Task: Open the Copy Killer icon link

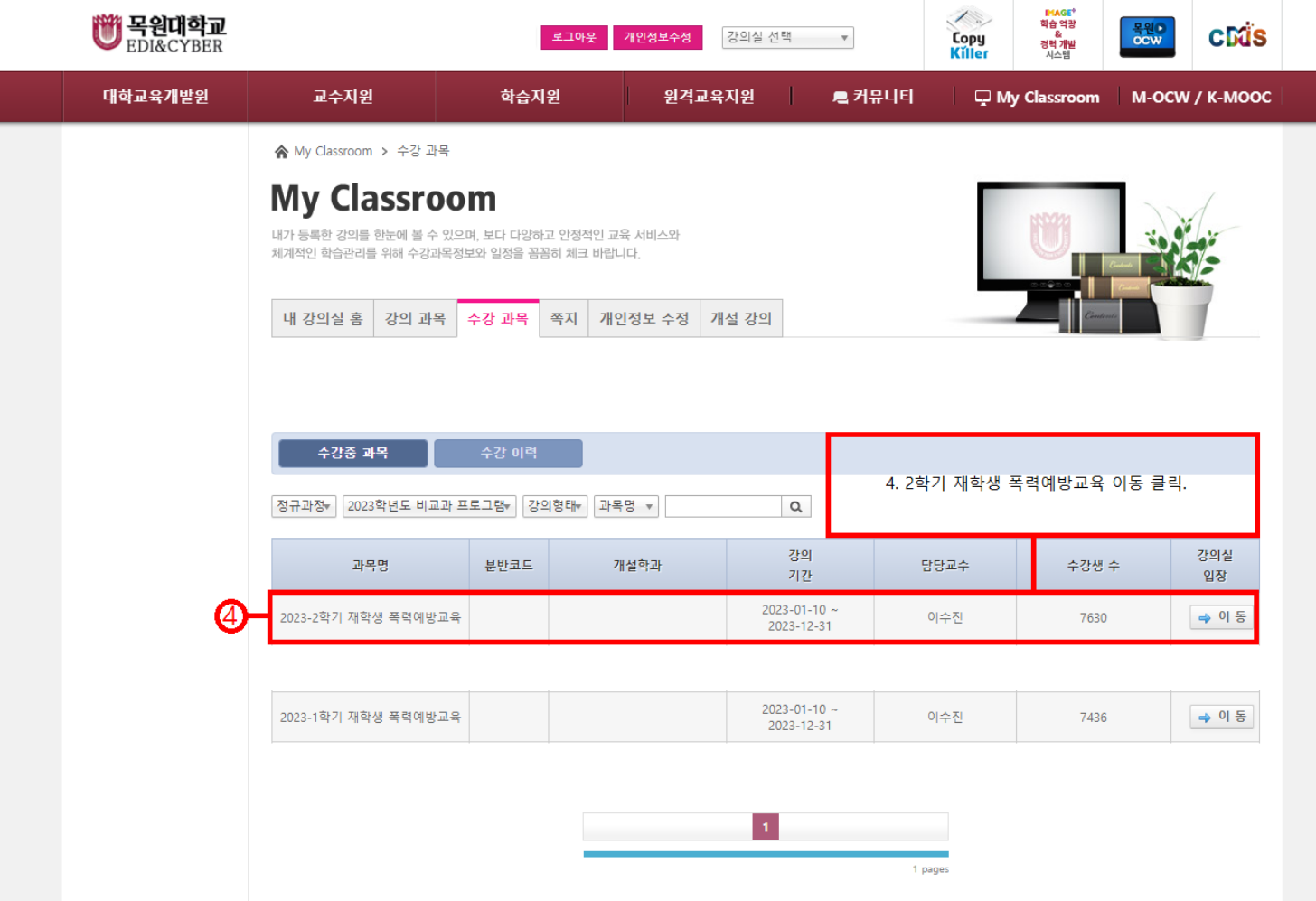Action: point(968,34)
